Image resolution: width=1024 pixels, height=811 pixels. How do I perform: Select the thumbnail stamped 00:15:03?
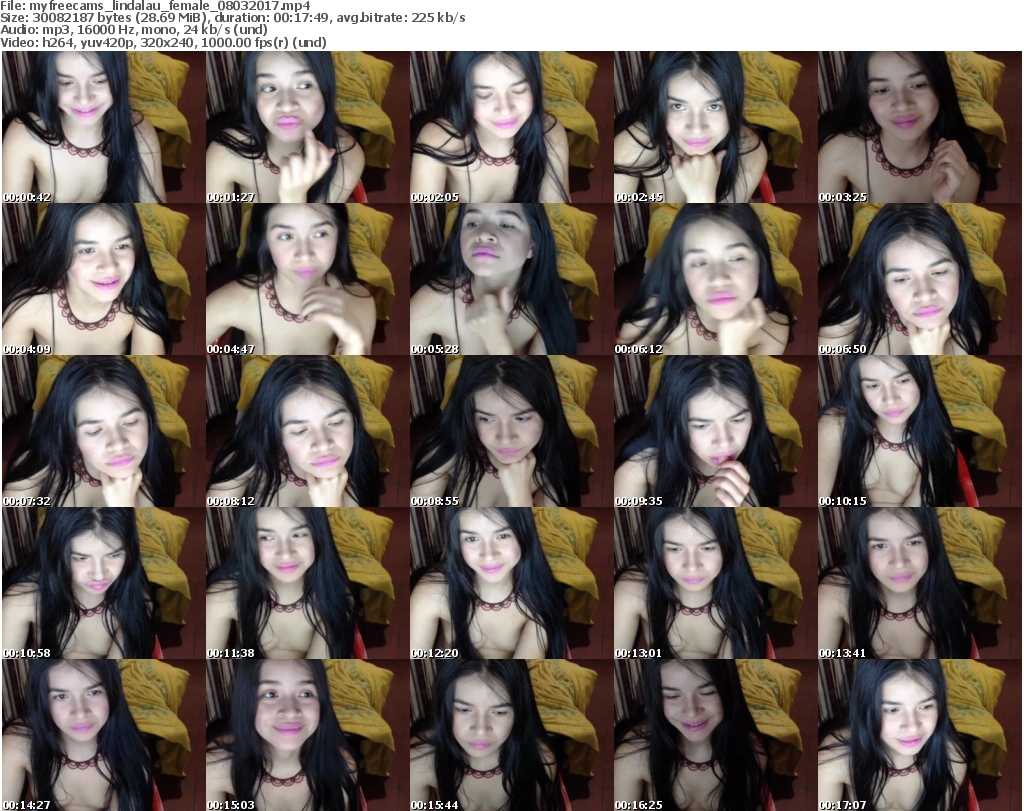click(x=308, y=735)
